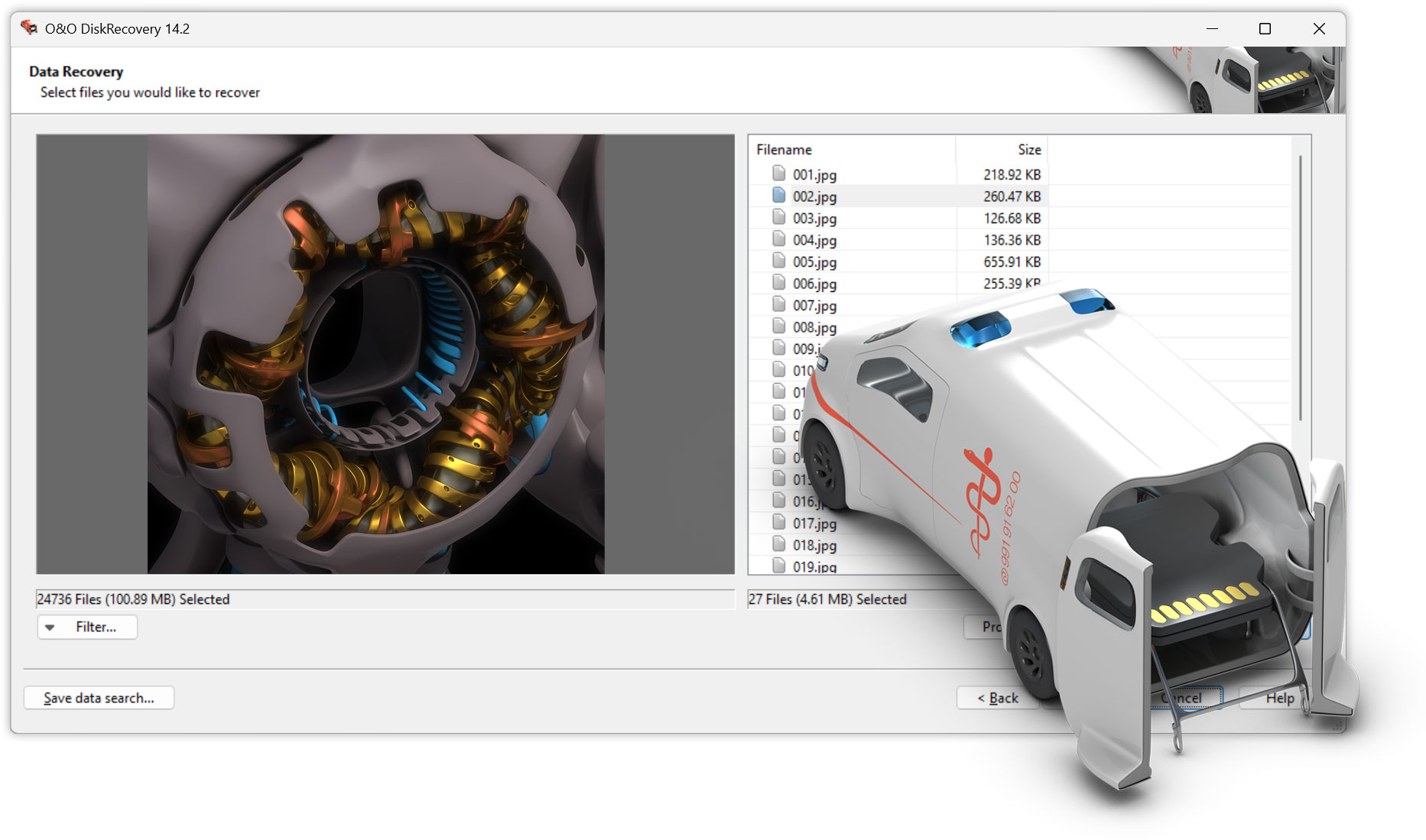Click the file icon next to 017.jpg

pyautogui.click(x=778, y=523)
